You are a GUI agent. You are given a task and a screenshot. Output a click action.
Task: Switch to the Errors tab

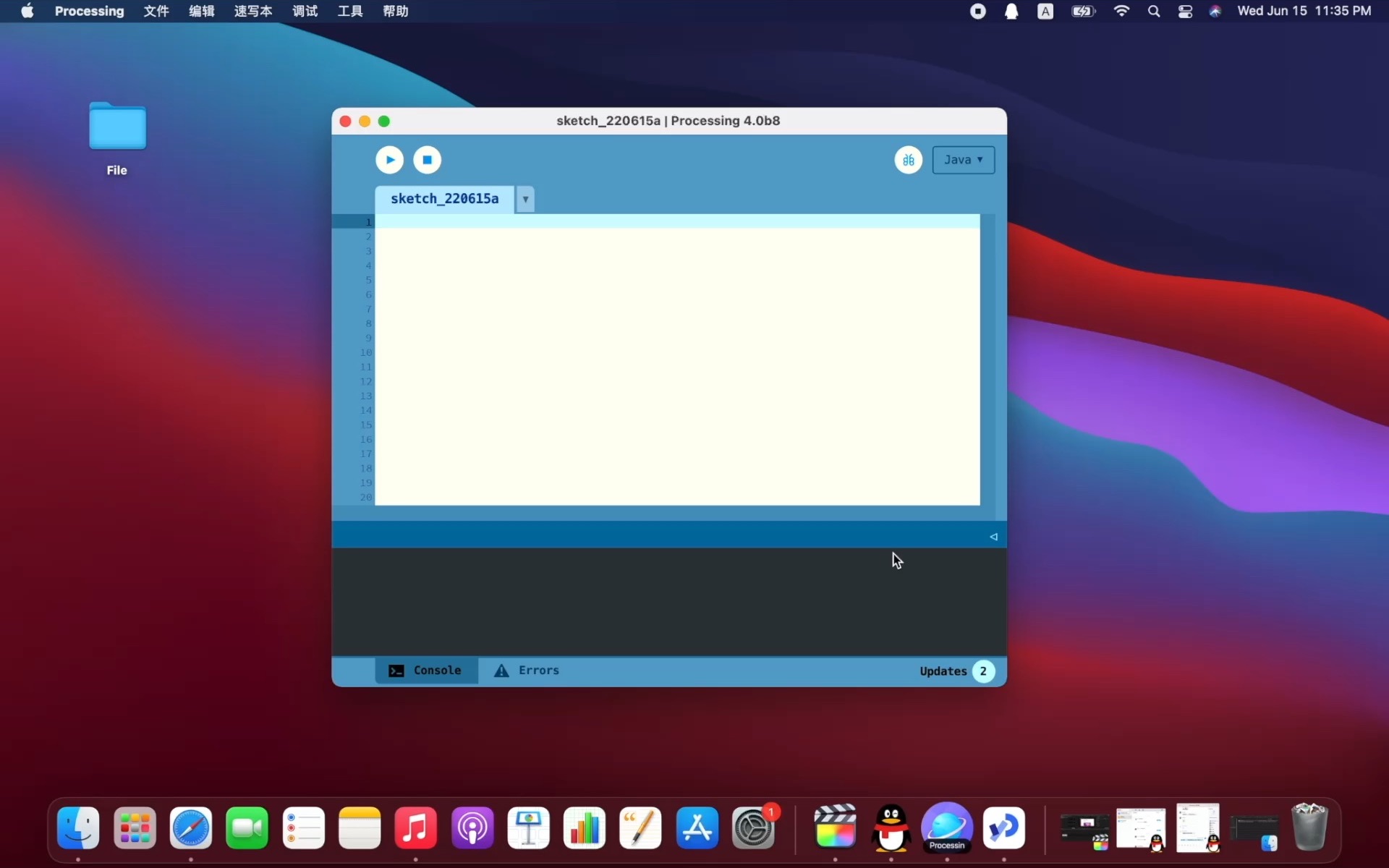[527, 671]
